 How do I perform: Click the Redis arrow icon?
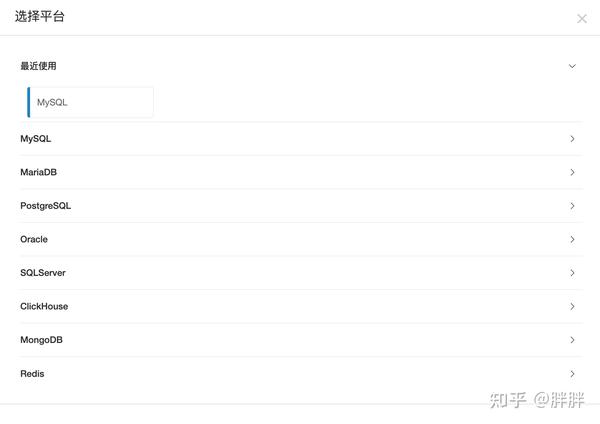coord(572,374)
